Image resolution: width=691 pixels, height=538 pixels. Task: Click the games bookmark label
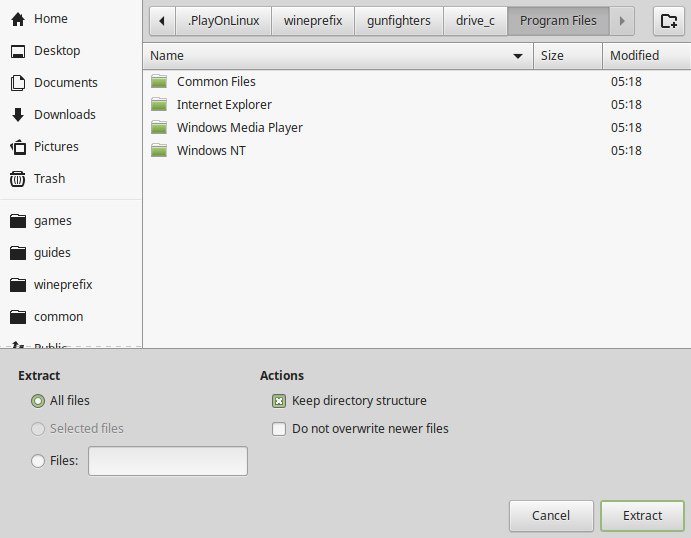coord(53,221)
